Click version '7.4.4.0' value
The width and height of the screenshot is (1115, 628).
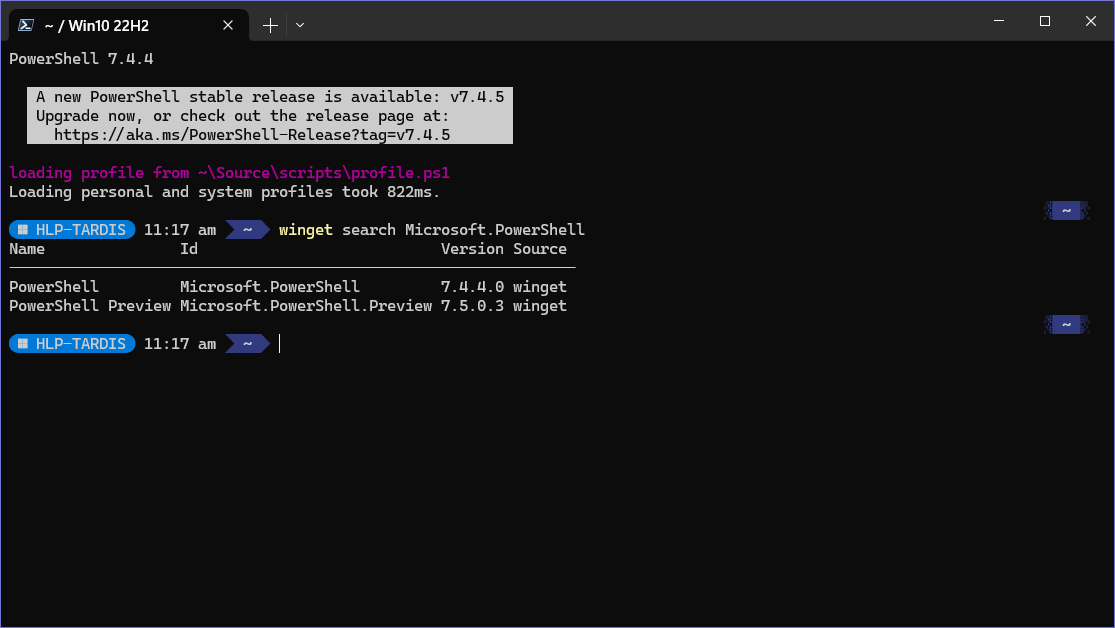point(472,287)
